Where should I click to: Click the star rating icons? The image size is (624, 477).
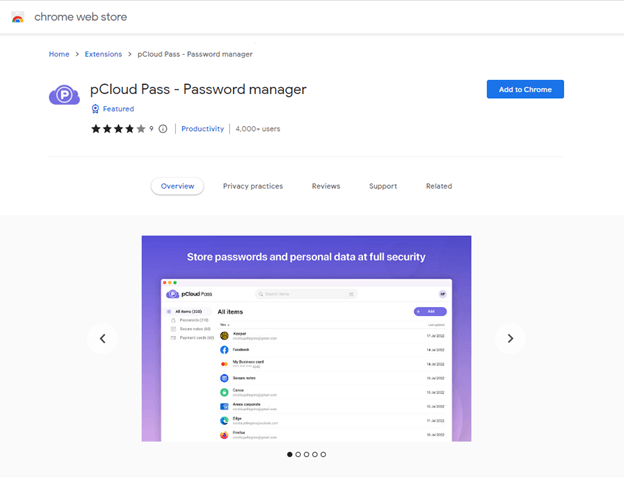point(118,129)
